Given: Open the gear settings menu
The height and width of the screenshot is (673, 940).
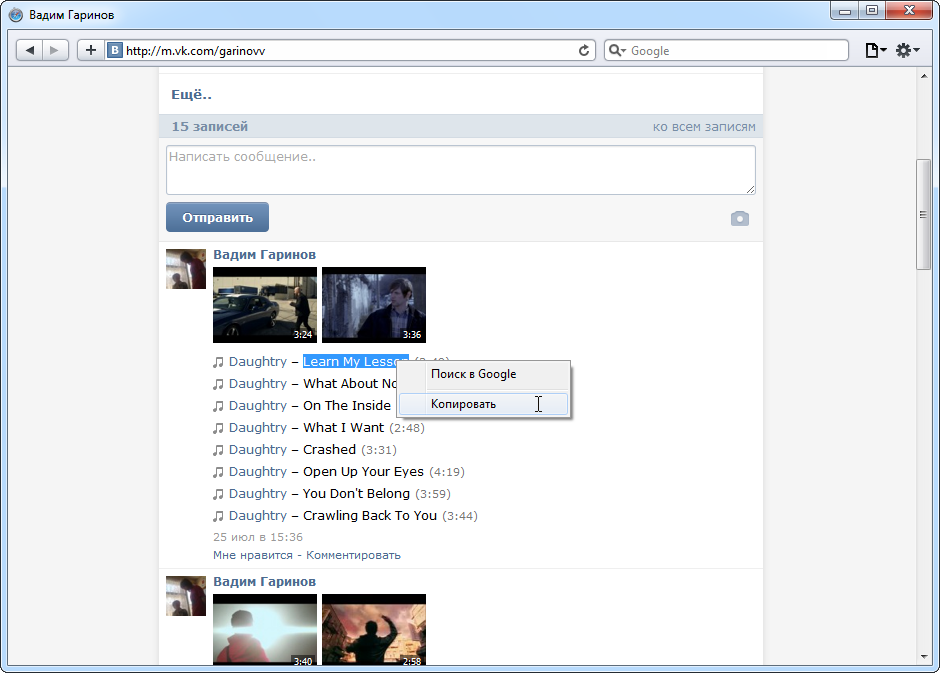Looking at the screenshot, I should (907, 50).
